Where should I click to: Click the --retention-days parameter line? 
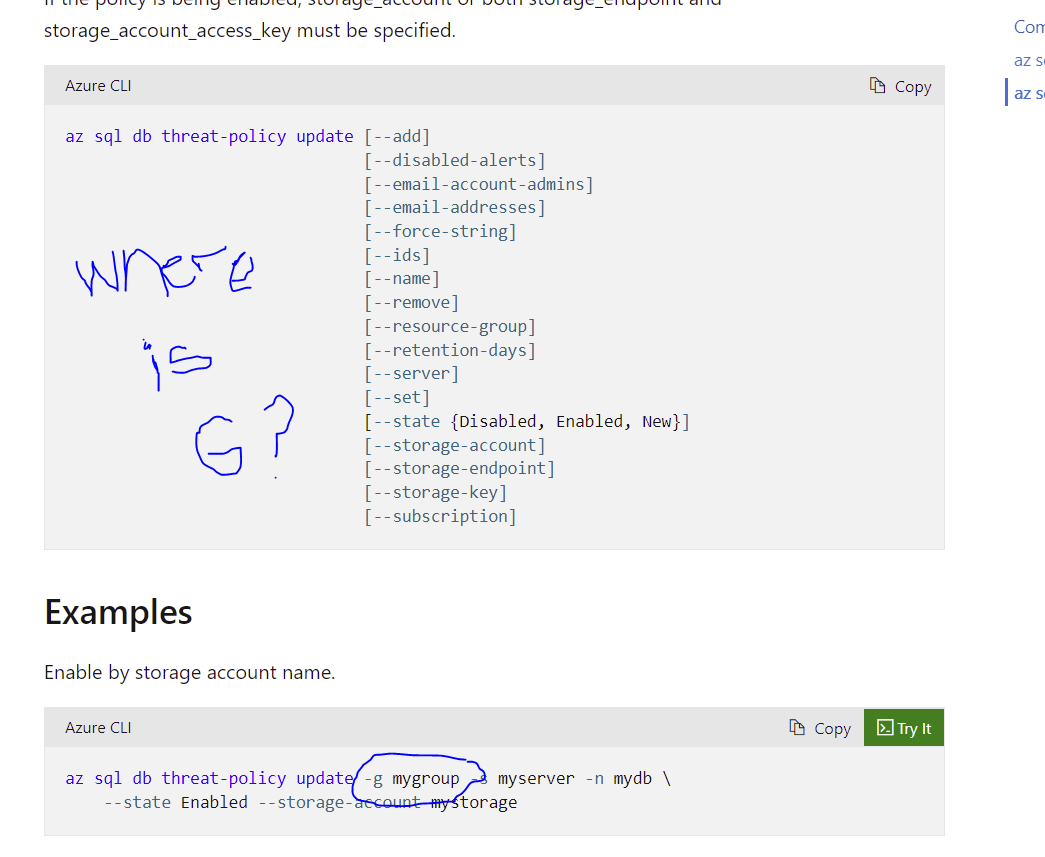tap(450, 349)
